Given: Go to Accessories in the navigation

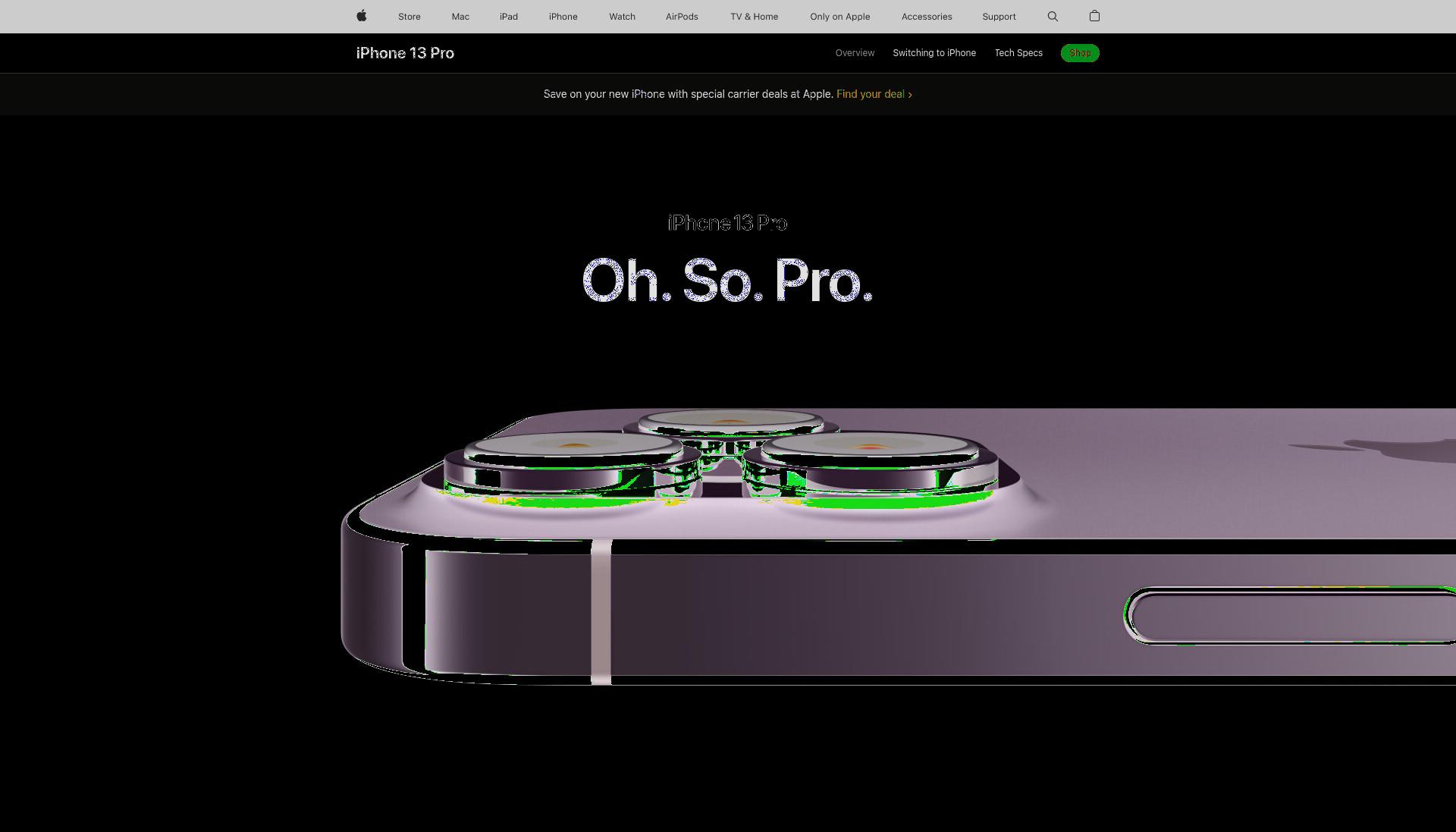Looking at the screenshot, I should pos(927,17).
